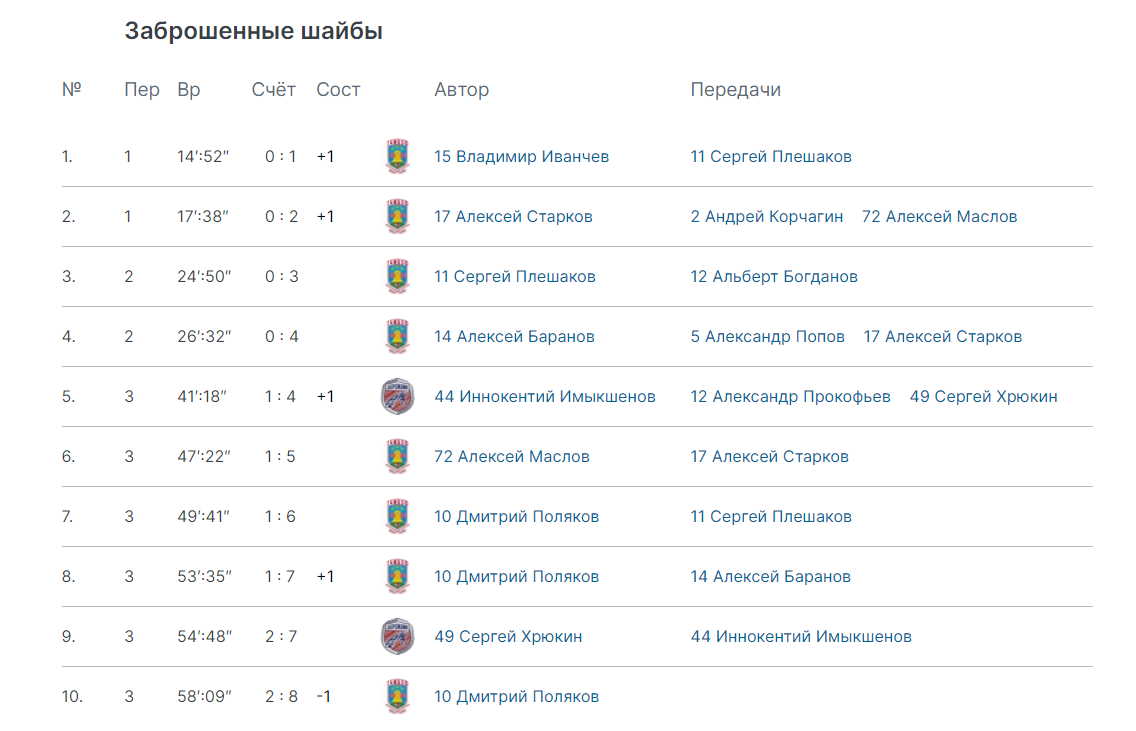Open assist 12 Александр Прокофьев link
1136x731 pixels.
pyautogui.click(x=790, y=397)
